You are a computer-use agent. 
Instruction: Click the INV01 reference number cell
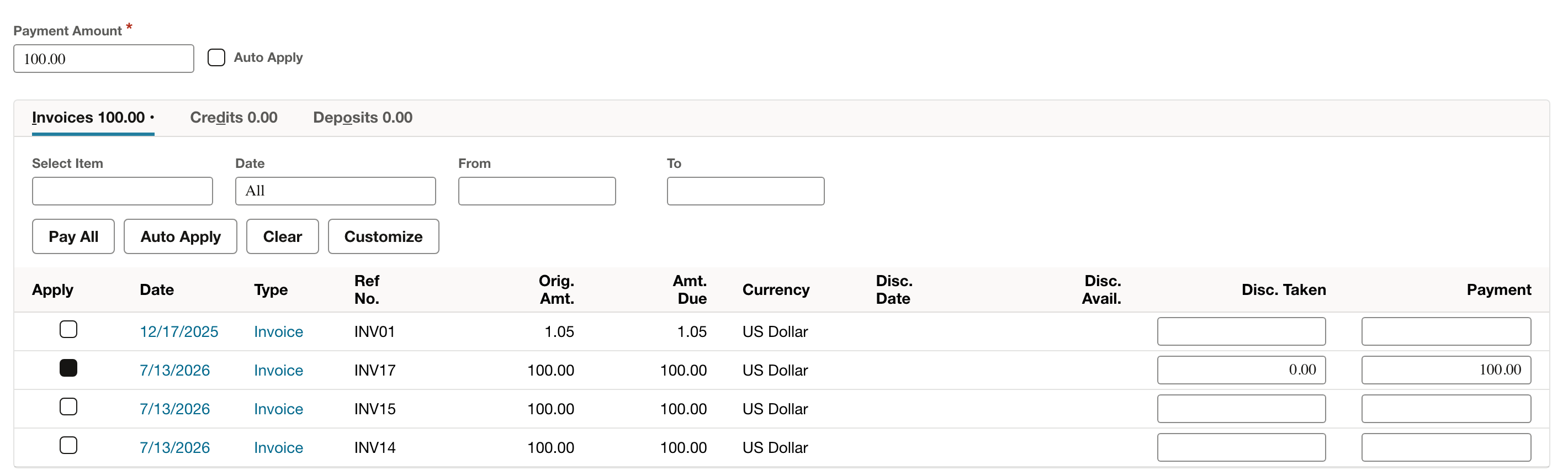point(374,332)
